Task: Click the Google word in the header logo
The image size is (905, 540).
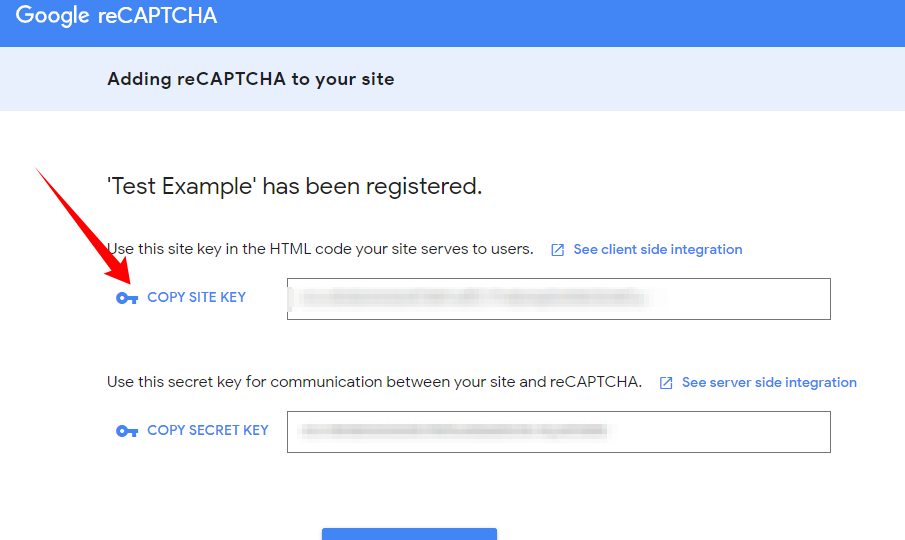Action: pos(50,16)
